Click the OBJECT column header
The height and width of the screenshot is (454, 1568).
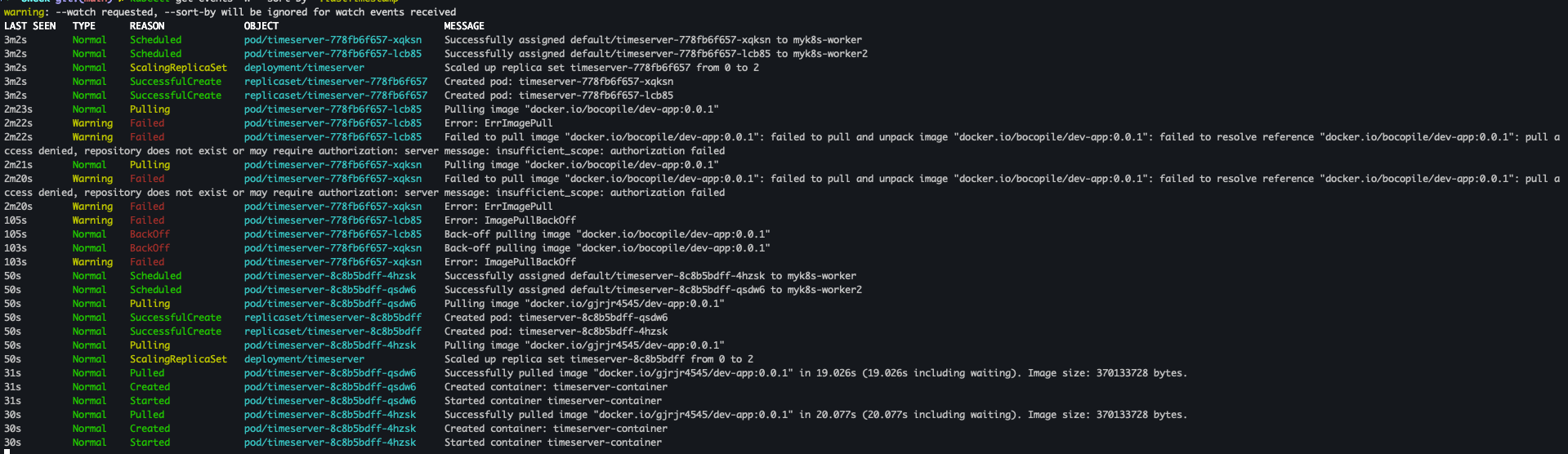coord(261,26)
